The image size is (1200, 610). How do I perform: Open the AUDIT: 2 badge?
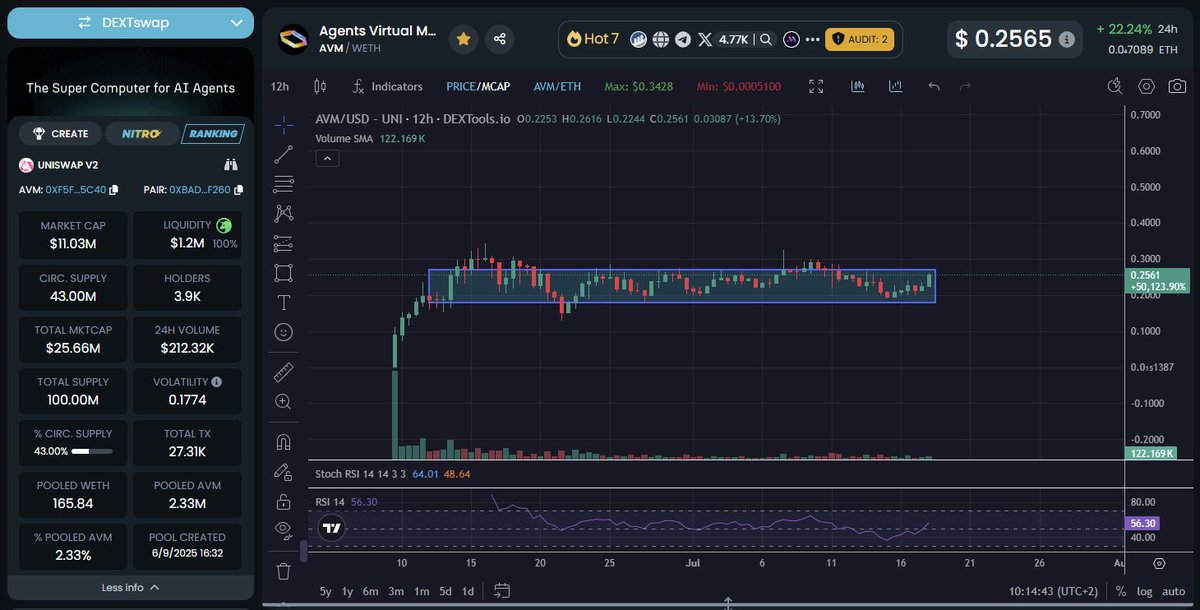pyautogui.click(x=859, y=40)
